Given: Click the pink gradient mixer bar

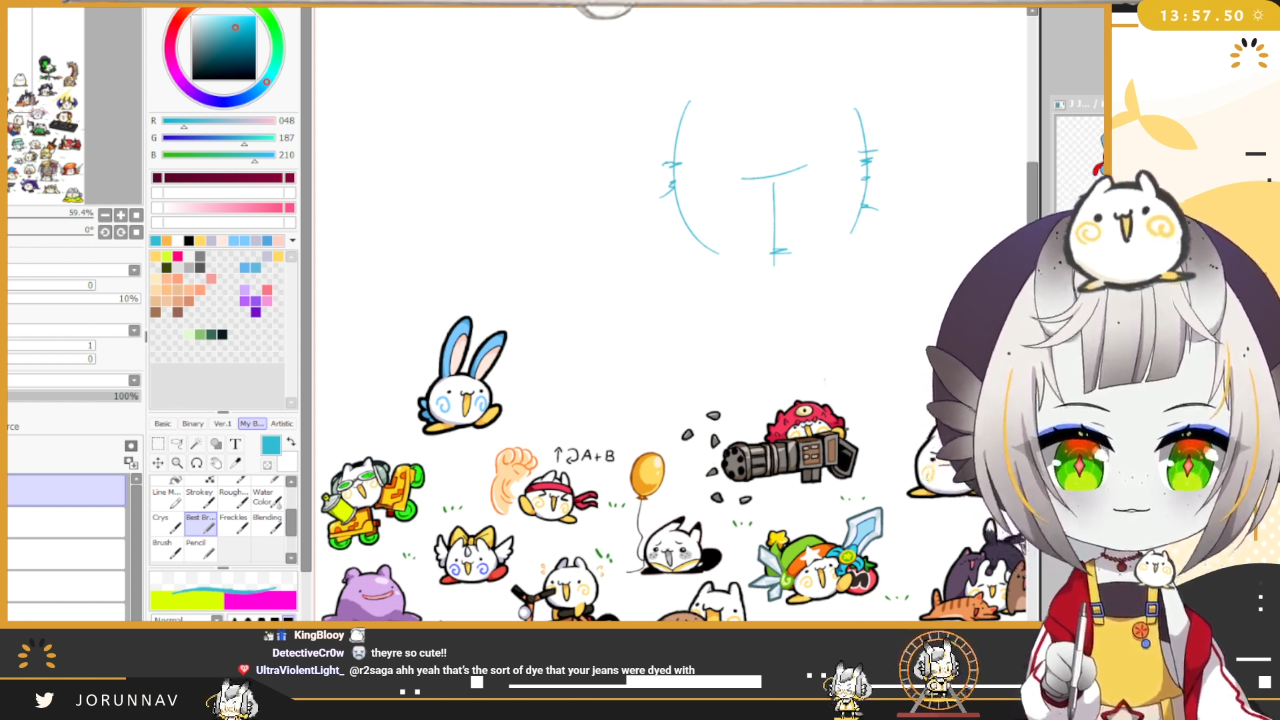Looking at the screenshot, I should (x=223, y=207).
